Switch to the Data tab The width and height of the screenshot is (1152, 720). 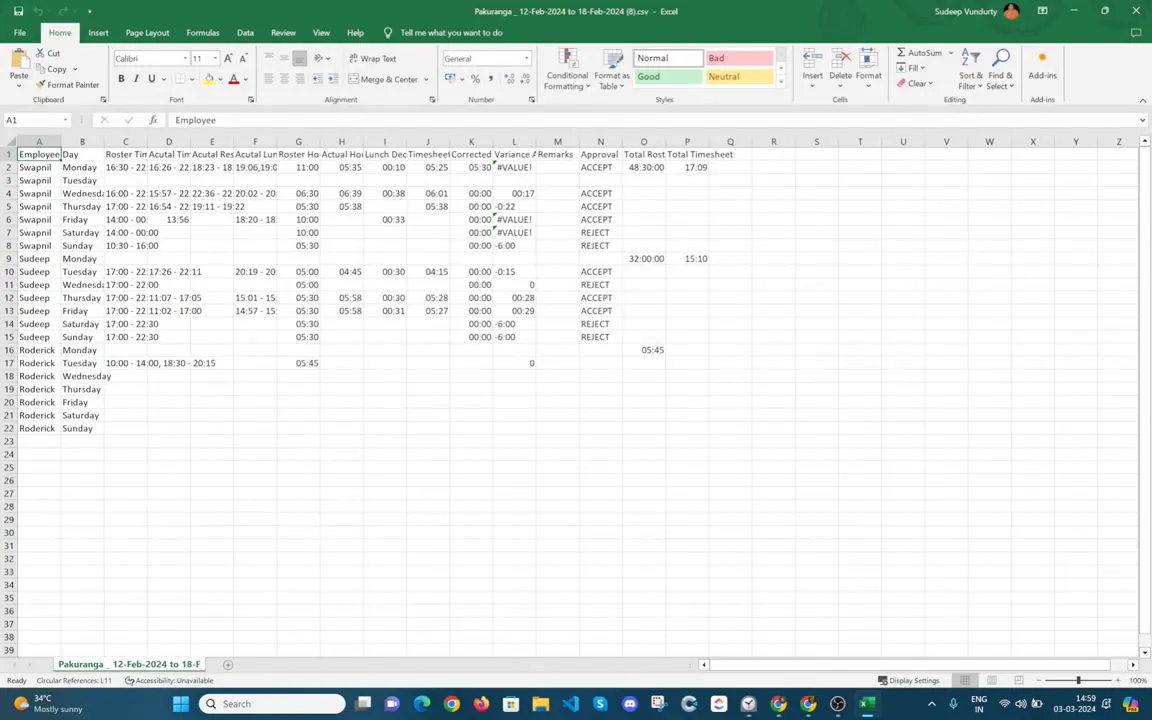point(245,33)
